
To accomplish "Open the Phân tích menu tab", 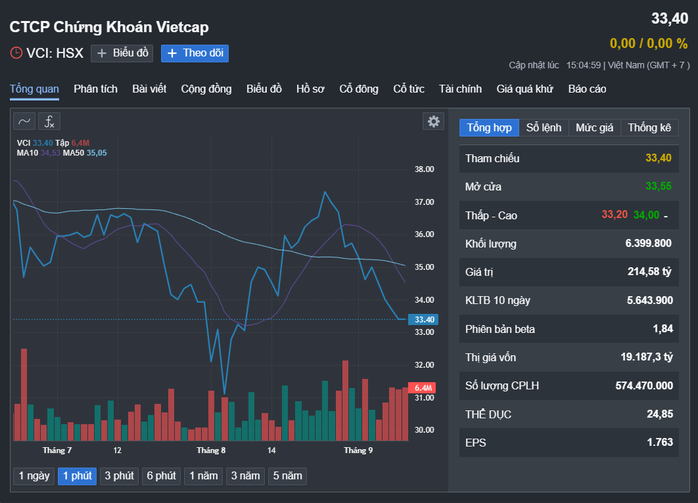I will 96,89.
